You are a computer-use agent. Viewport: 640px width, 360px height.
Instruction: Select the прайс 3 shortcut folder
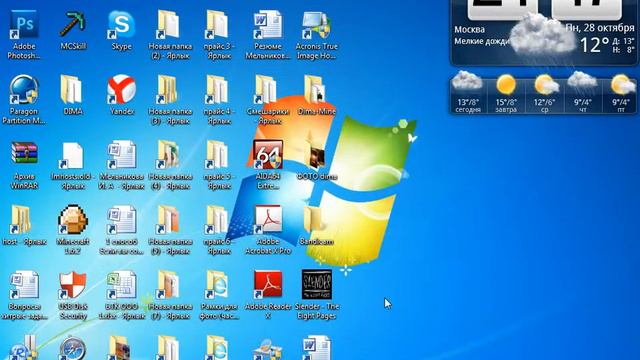coord(219,35)
